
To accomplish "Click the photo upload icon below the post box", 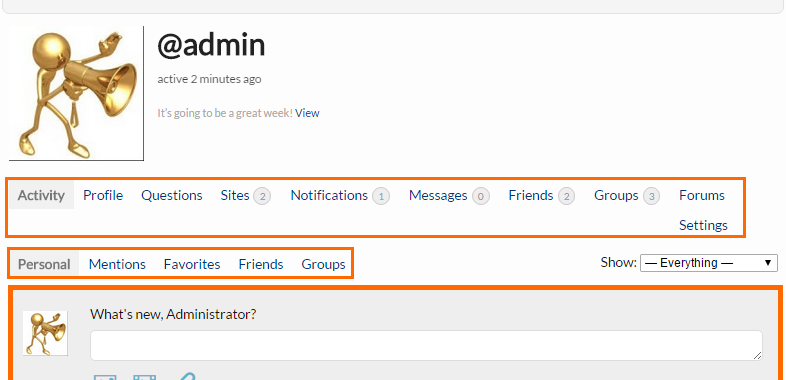I will (105, 377).
